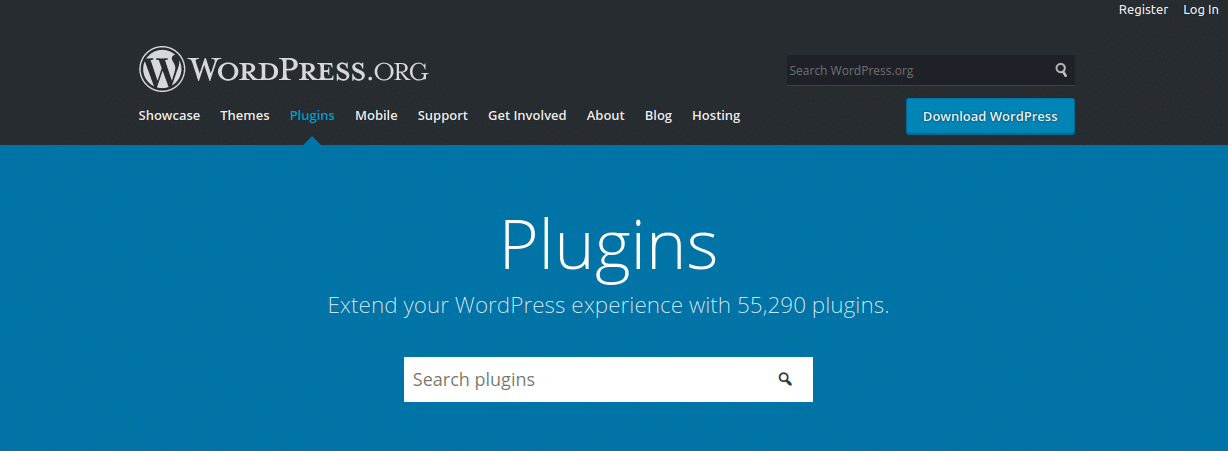Visit the Support section
The width and height of the screenshot is (1228, 451).
(x=442, y=116)
